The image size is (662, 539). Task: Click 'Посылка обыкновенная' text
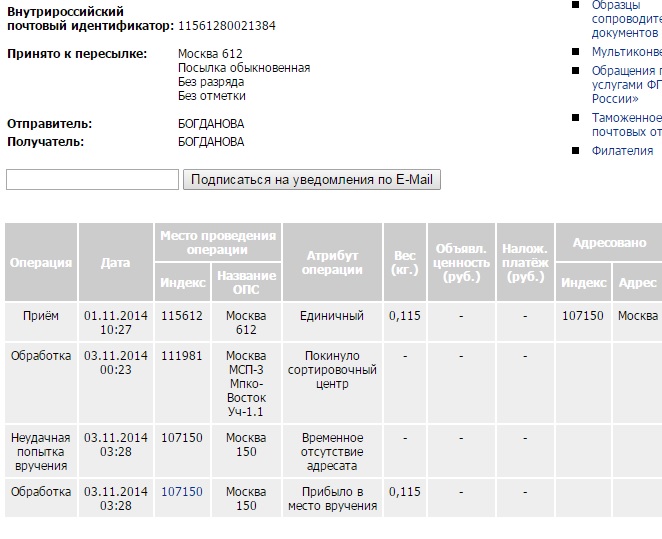(x=244, y=68)
